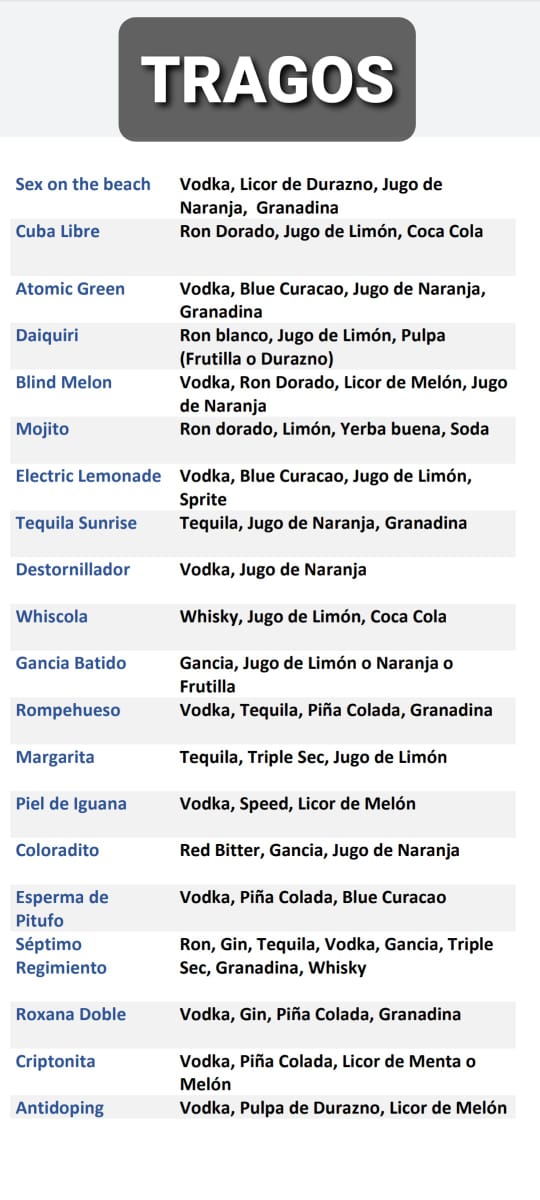Open the Margarita entry
This screenshot has height=1200, width=540.
coord(55,757)
